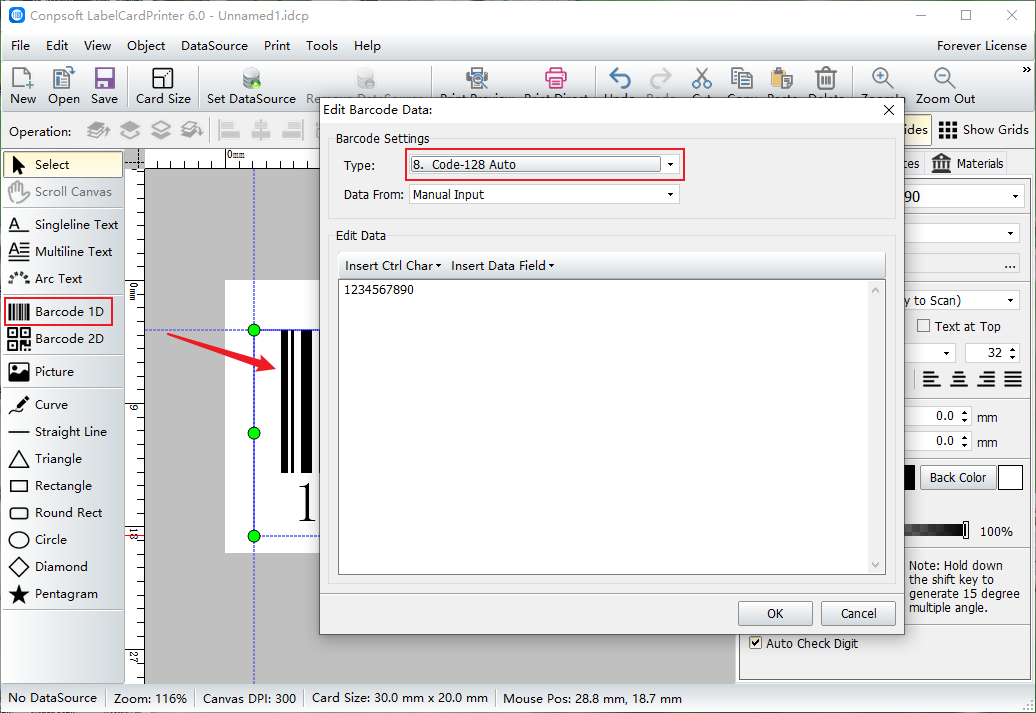Copy the selected object
Image resolution: width=1036 pixels, height=713 pixels.
coord(741,79)
